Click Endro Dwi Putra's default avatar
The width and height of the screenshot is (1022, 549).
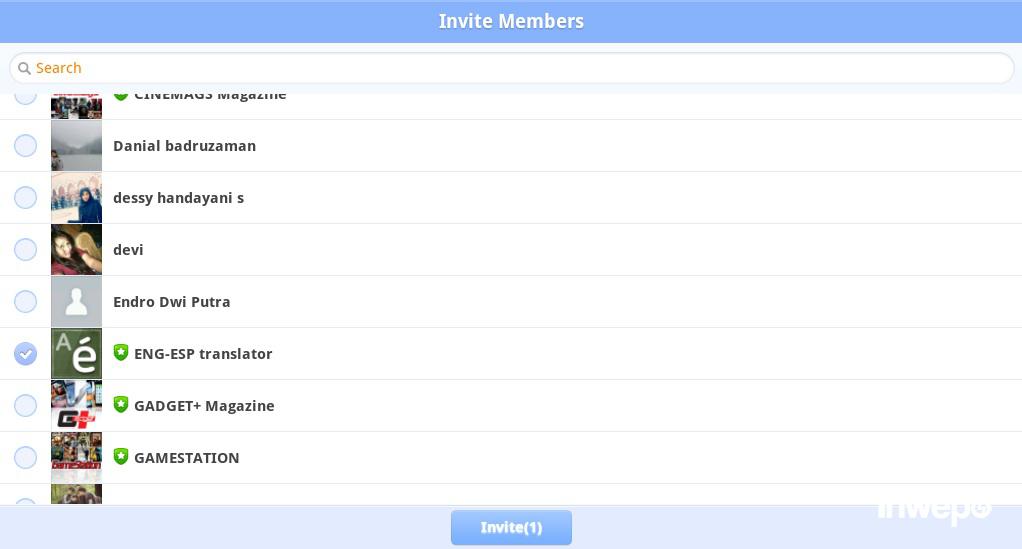[x=76, y=302]
